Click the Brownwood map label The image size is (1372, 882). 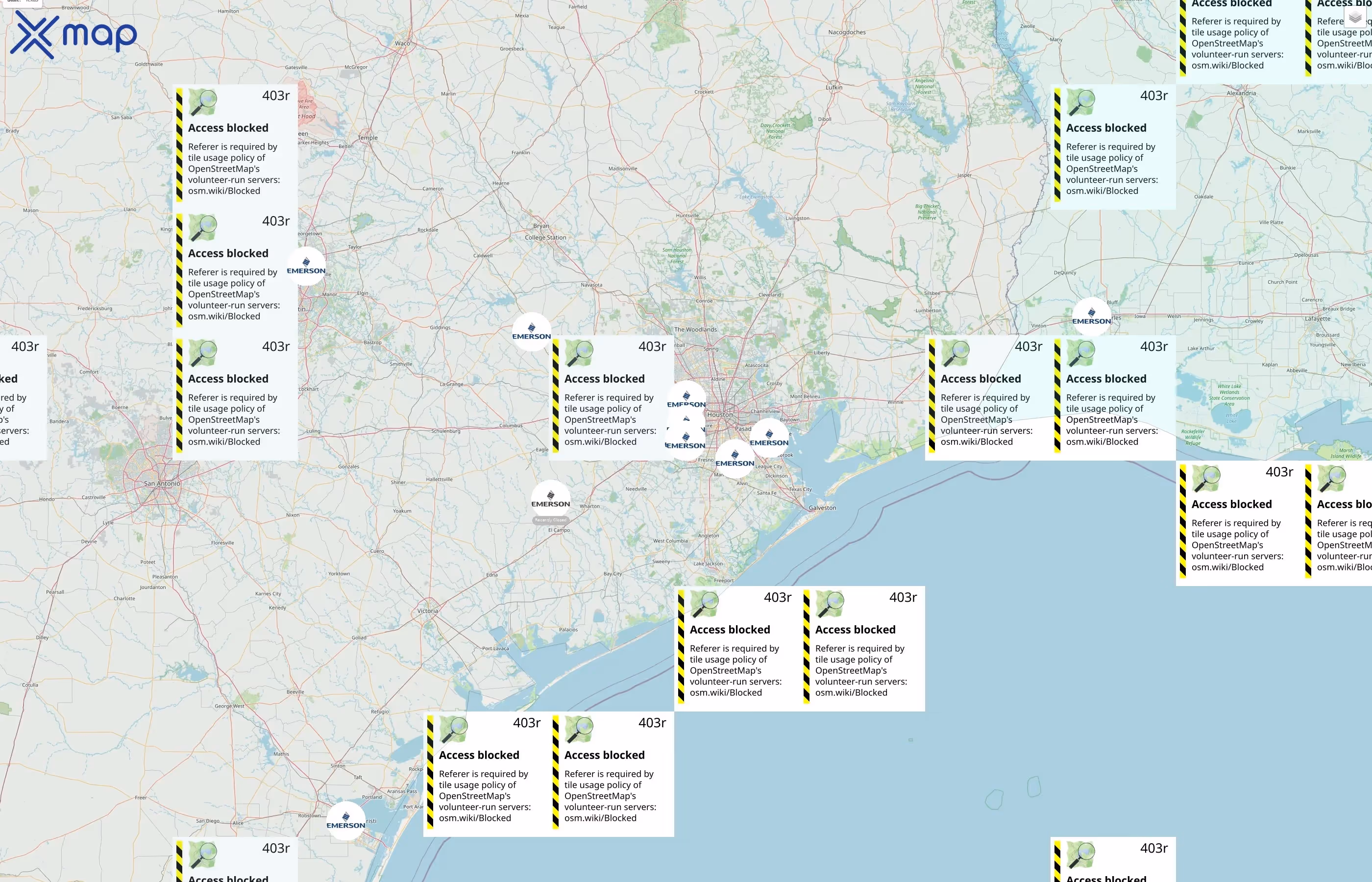click(x=75, y=7)
